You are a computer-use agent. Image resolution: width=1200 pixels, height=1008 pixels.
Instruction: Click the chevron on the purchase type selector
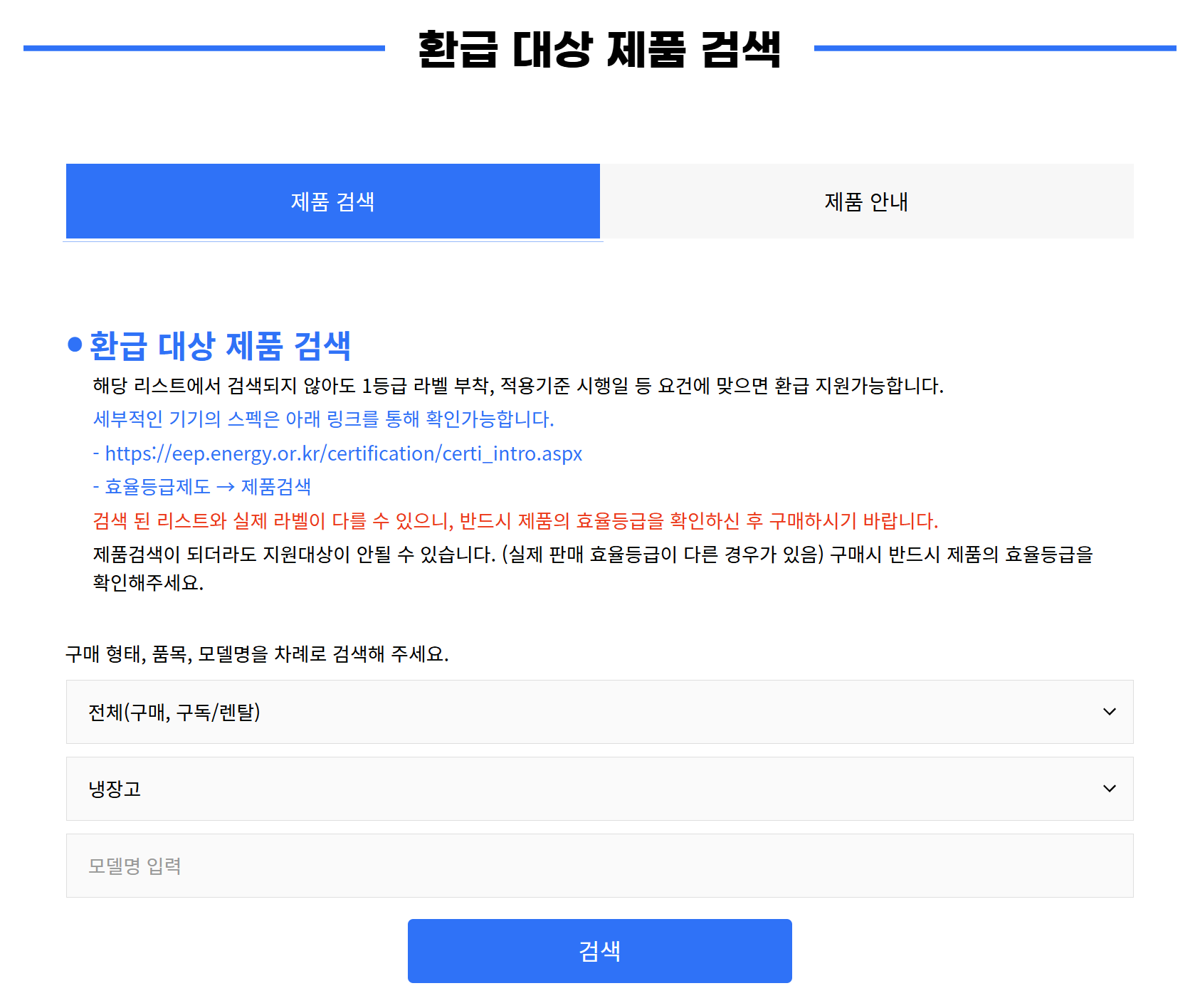coord(1110,711)
